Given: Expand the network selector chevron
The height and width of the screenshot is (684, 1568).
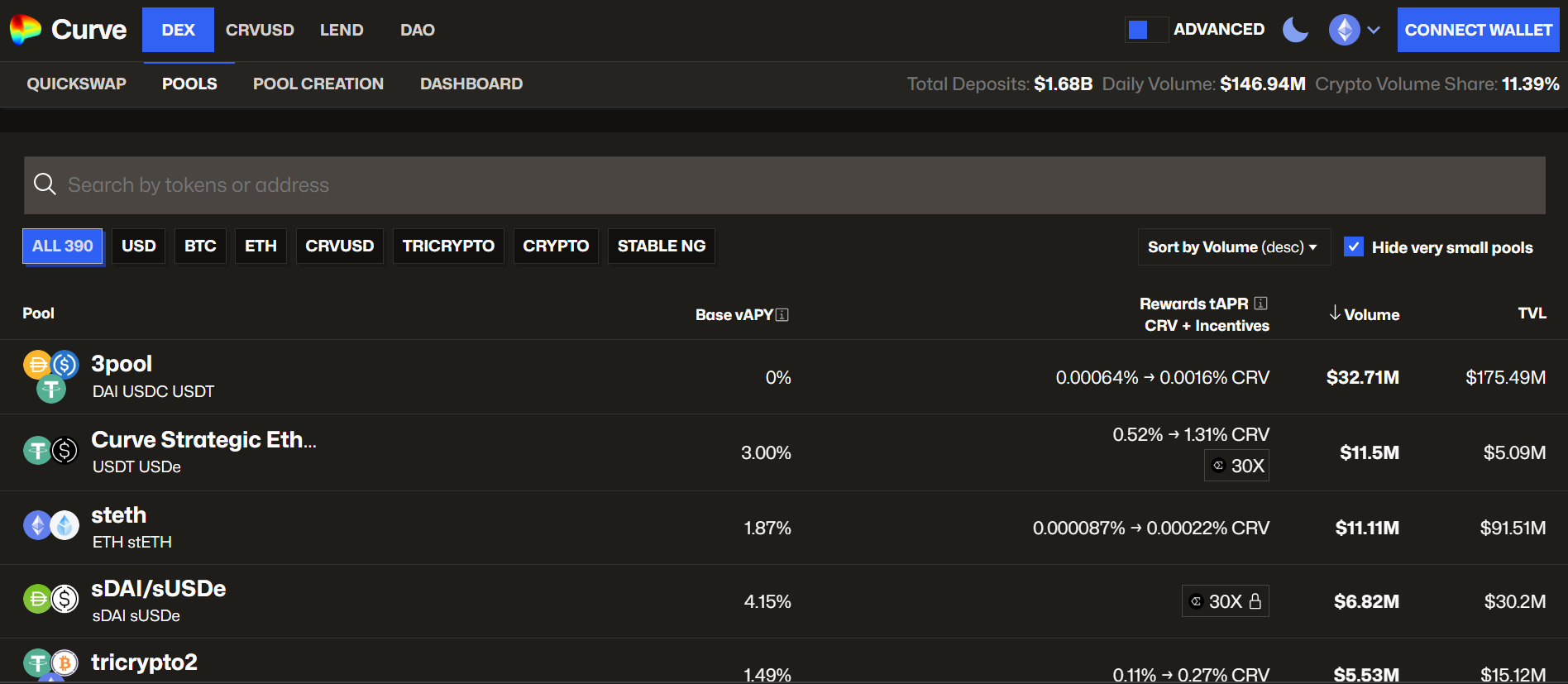Looking at the screenshot, I should [1374, 30].
